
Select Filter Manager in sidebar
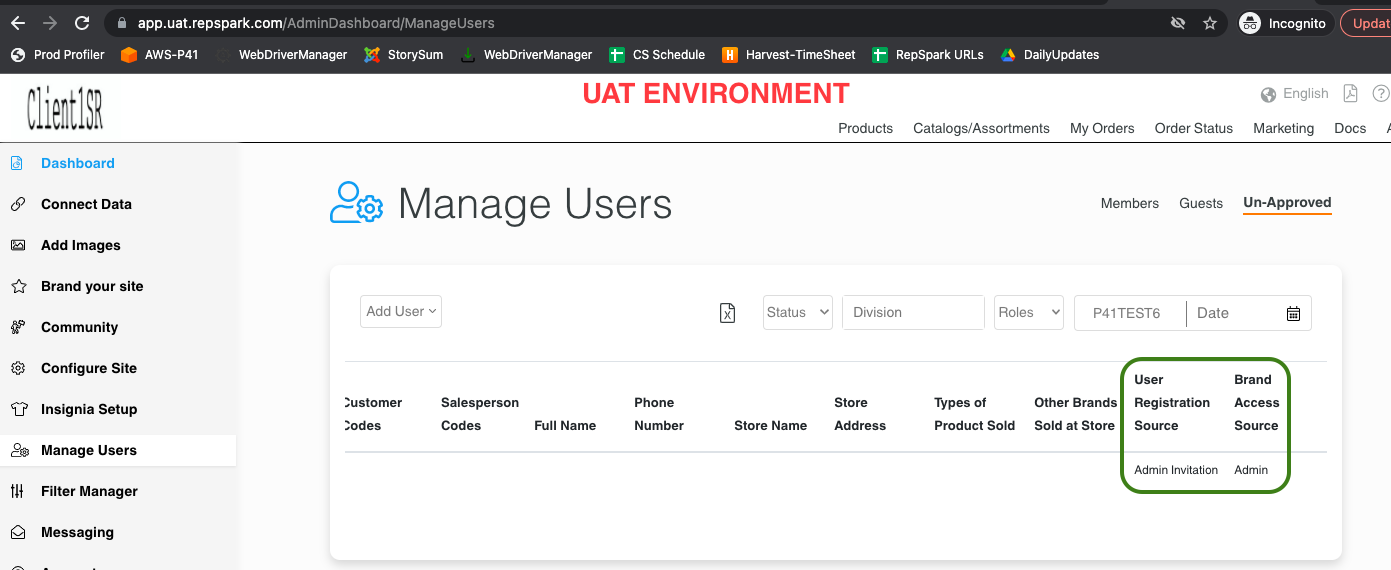89,491
